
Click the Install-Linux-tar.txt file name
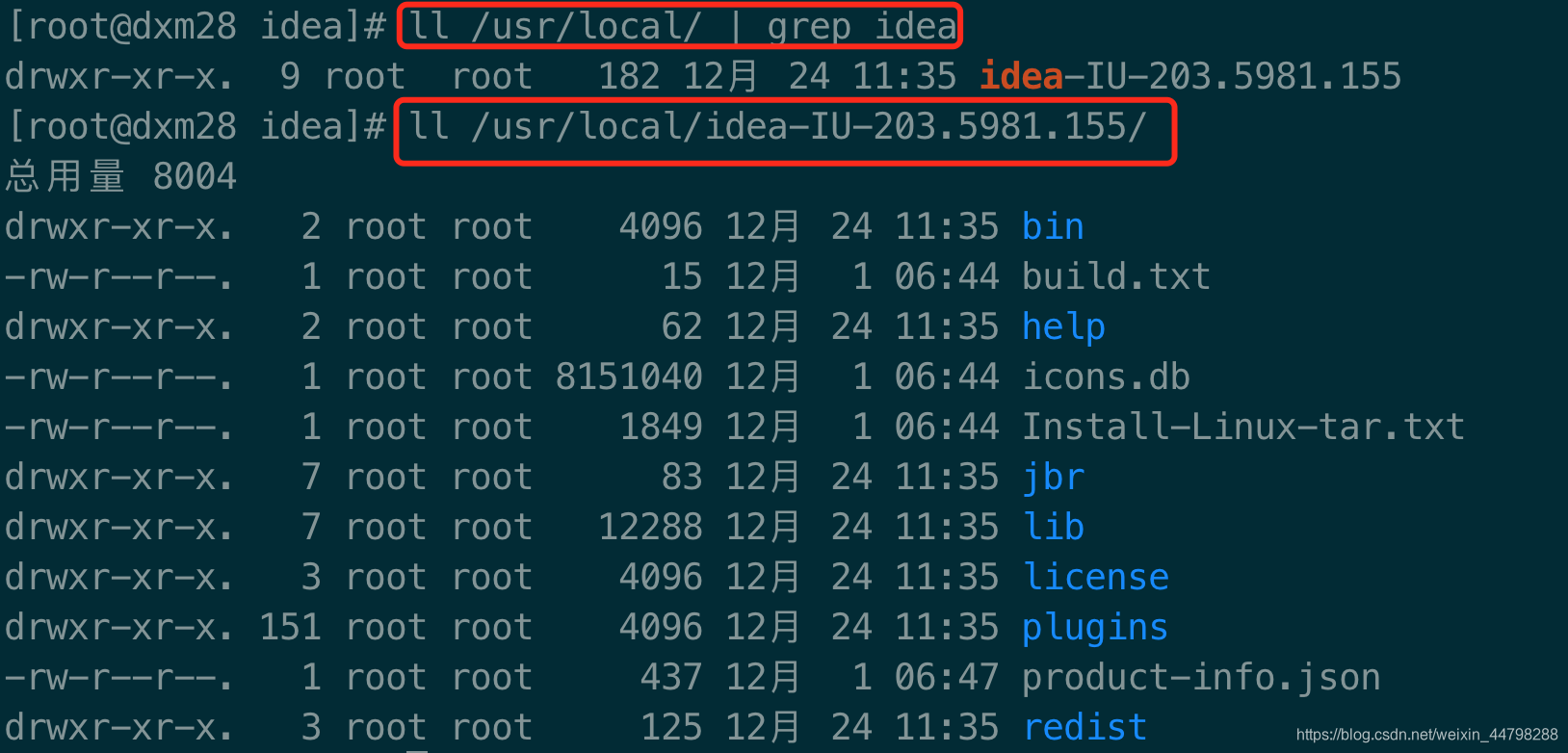point(1242,428)
